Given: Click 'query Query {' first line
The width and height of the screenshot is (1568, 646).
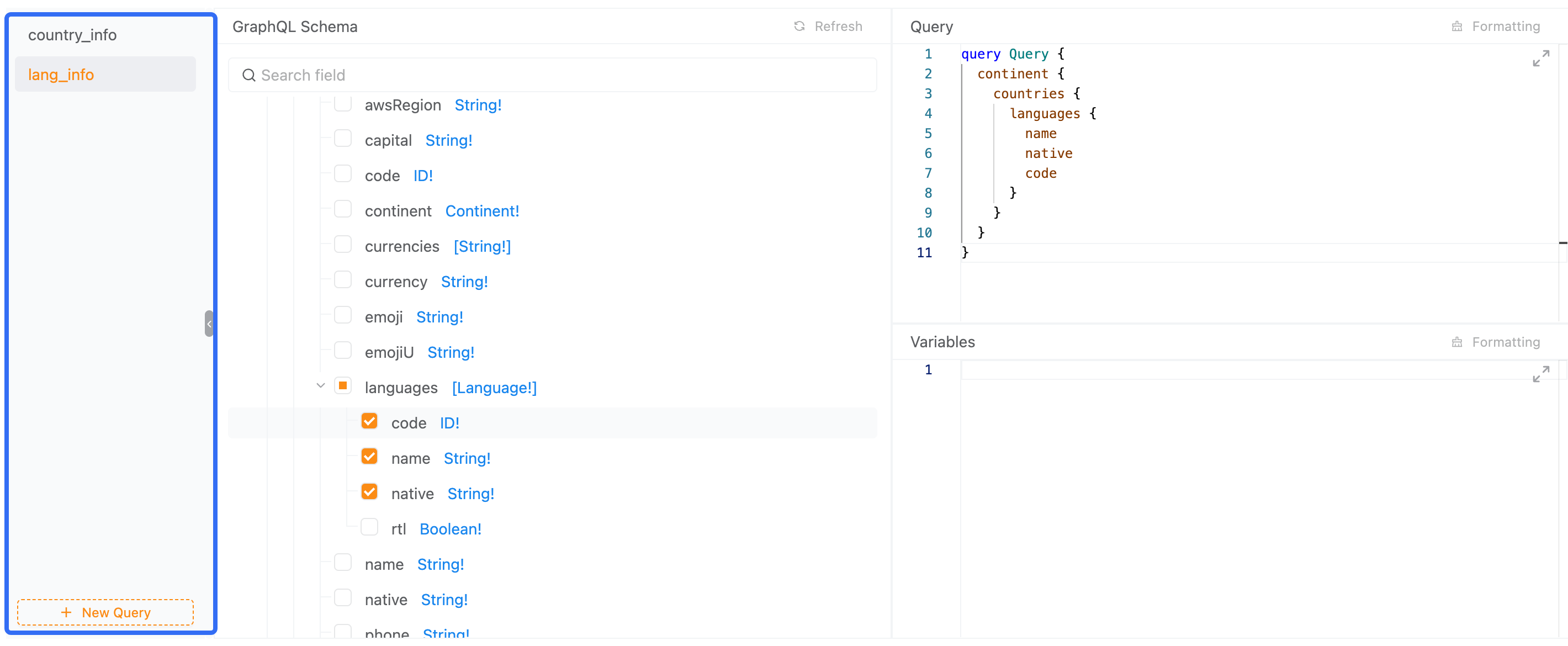Looking at the screenshot, I should [1013, 54].
